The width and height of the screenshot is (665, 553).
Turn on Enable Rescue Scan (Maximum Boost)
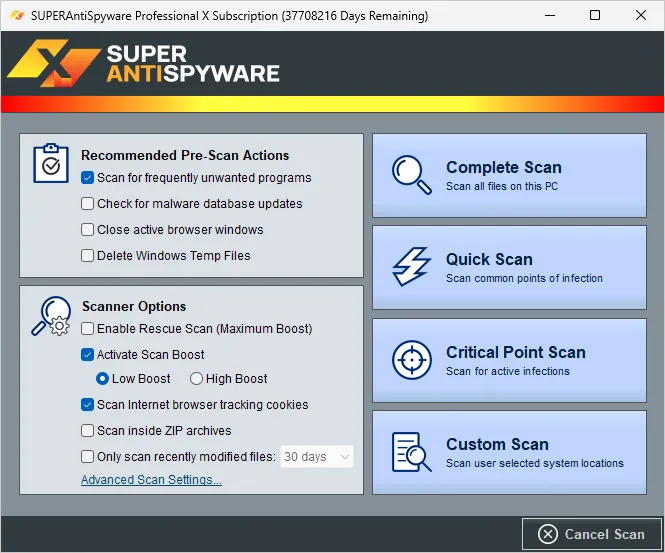(x=87, y=329)
